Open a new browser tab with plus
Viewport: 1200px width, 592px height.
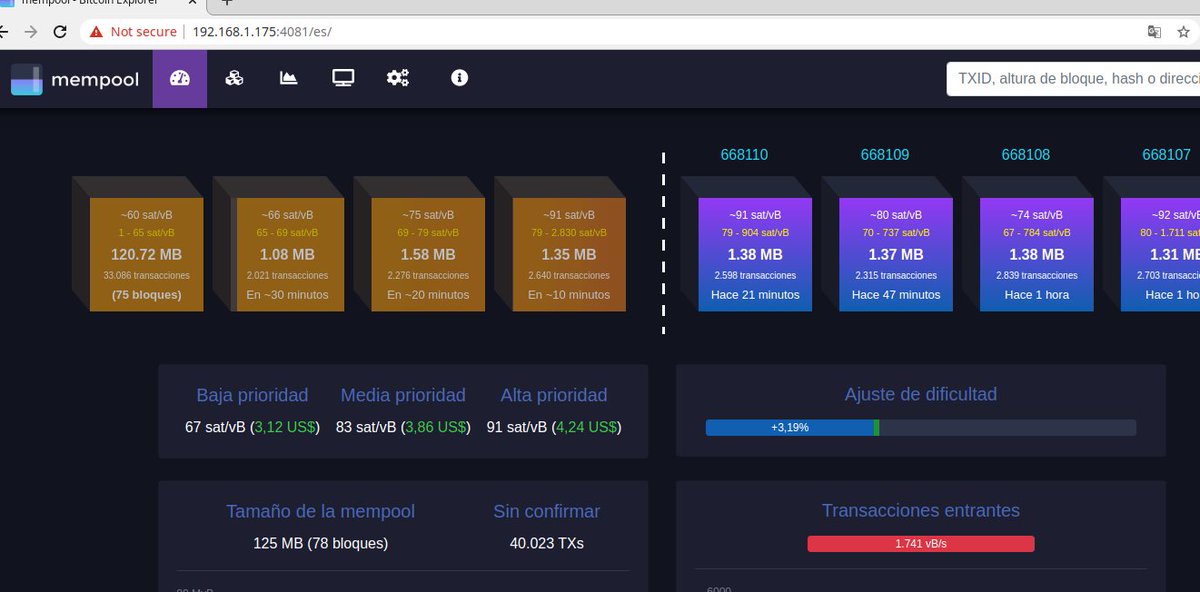click(x=227, y=4)
